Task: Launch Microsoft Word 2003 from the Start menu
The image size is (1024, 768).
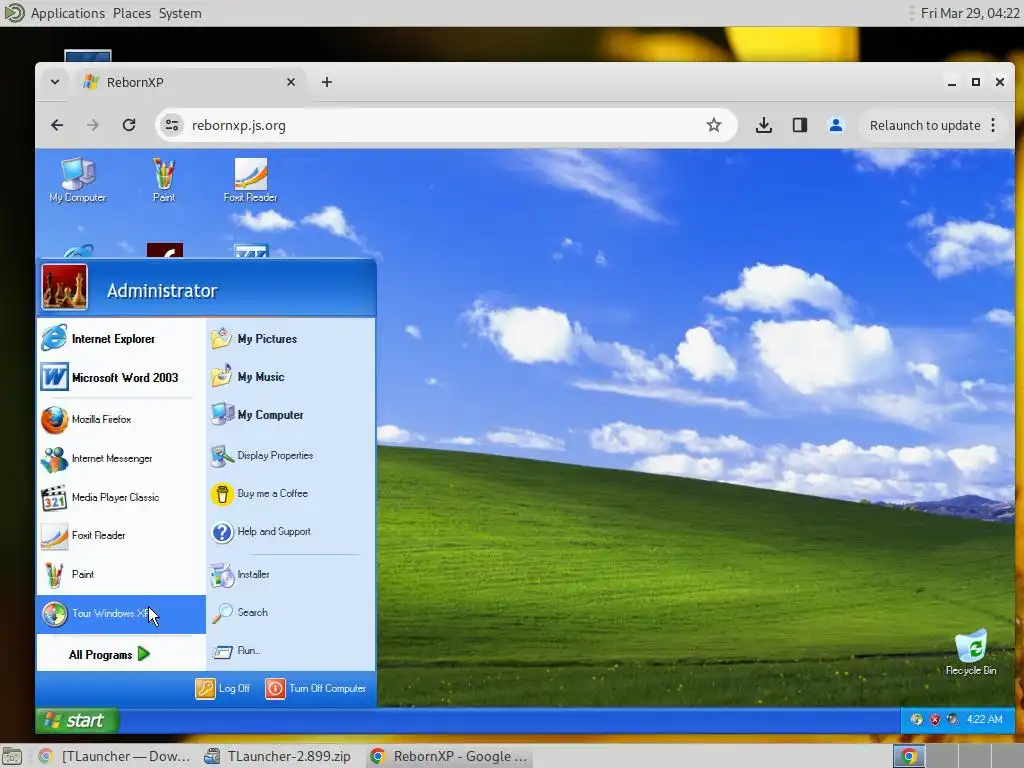Action: pos(121,377)
